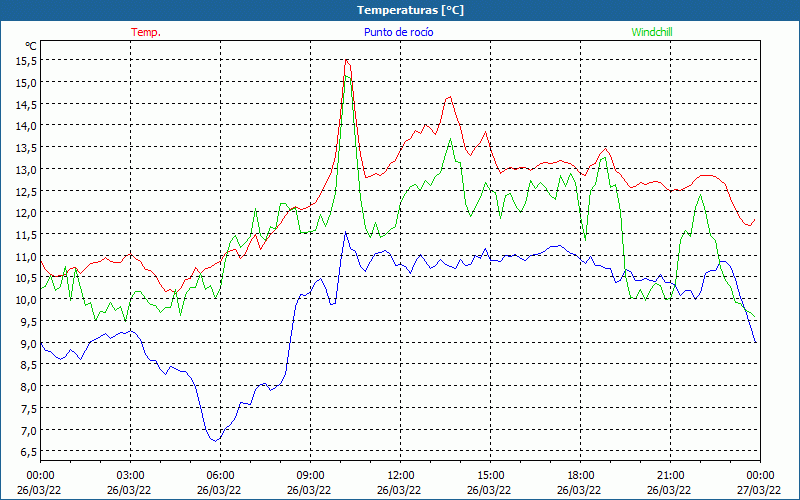800x500 pixels.
Task: Click the °C unit label above the axis
Action: click(x=31, y=46)
